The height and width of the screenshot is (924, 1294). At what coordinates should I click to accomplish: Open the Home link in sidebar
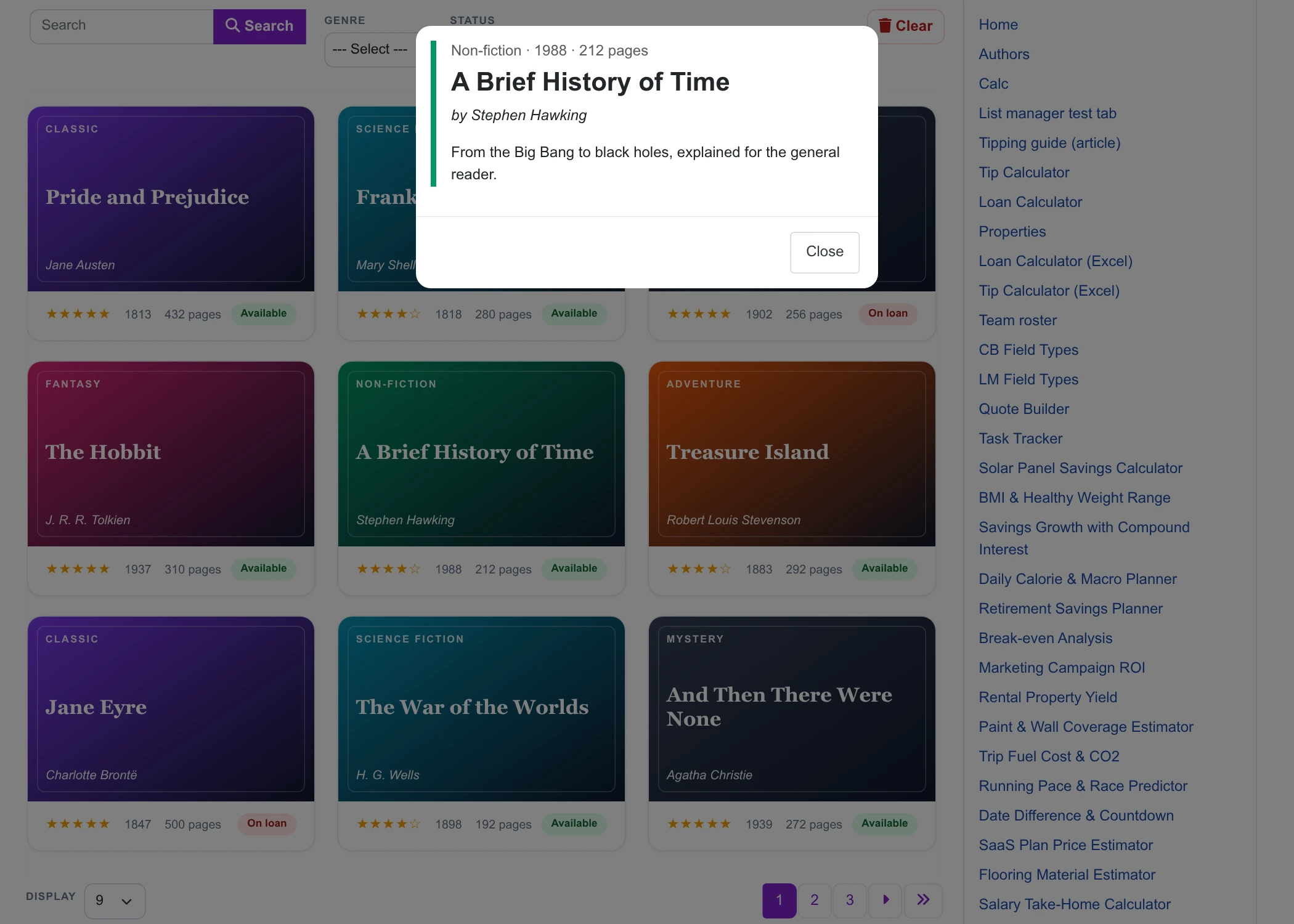point(998,25)
